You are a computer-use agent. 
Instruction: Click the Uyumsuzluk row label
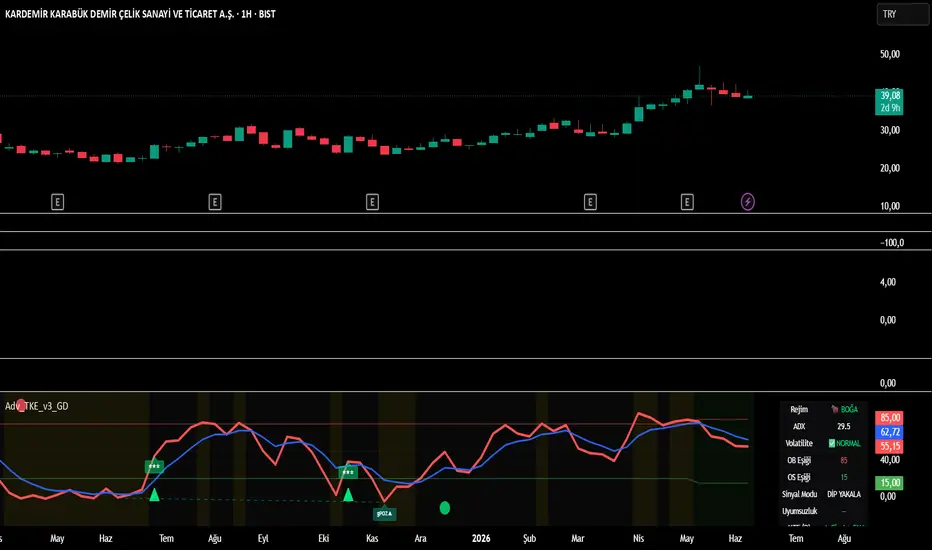click(x=799, y=511)
